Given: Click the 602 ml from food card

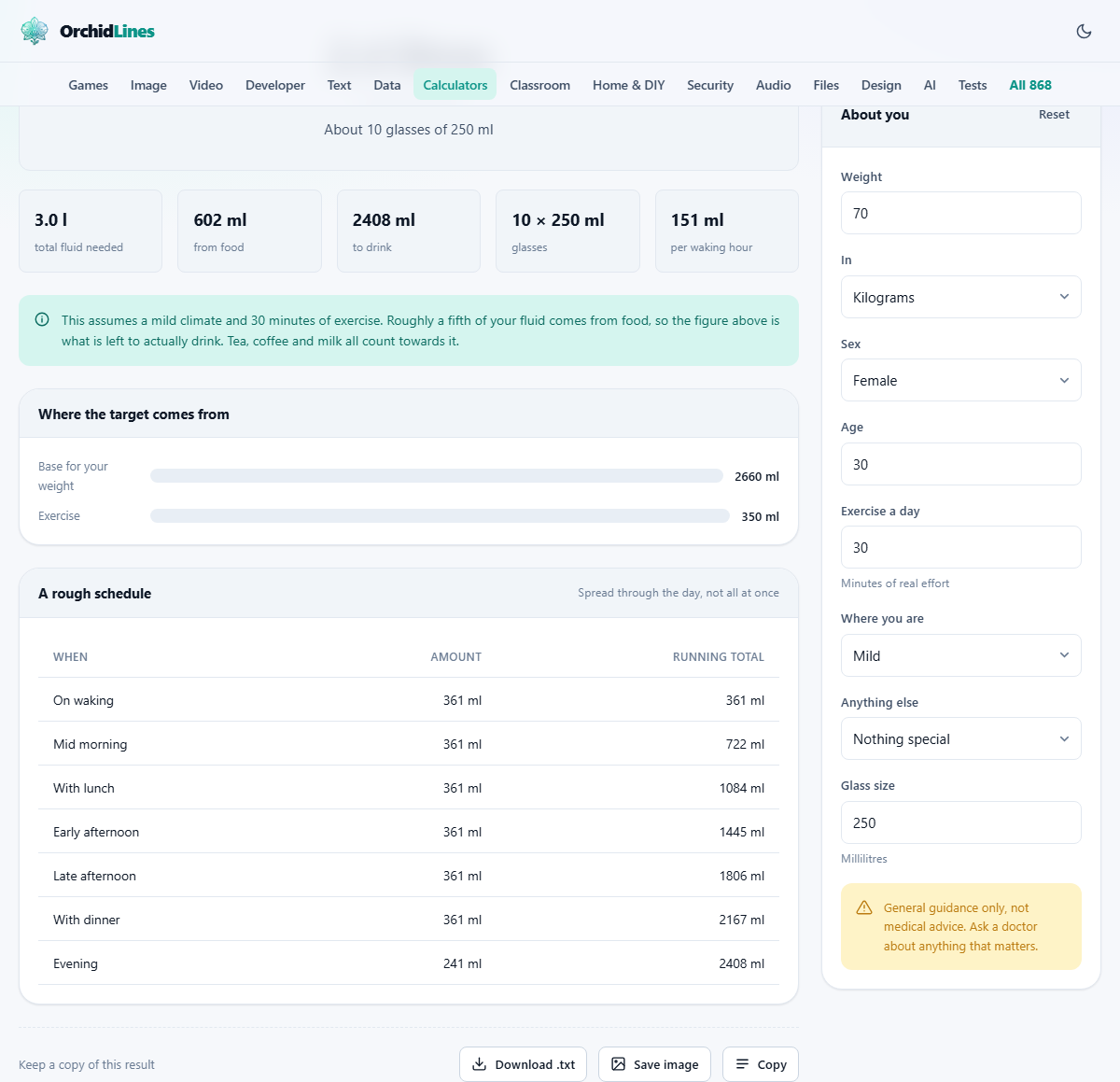Looking at the screenshot, I should coord(250,232).
